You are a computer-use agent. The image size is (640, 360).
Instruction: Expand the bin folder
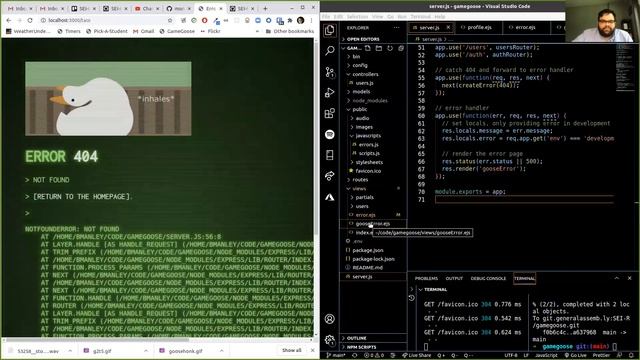coord(356,56)
